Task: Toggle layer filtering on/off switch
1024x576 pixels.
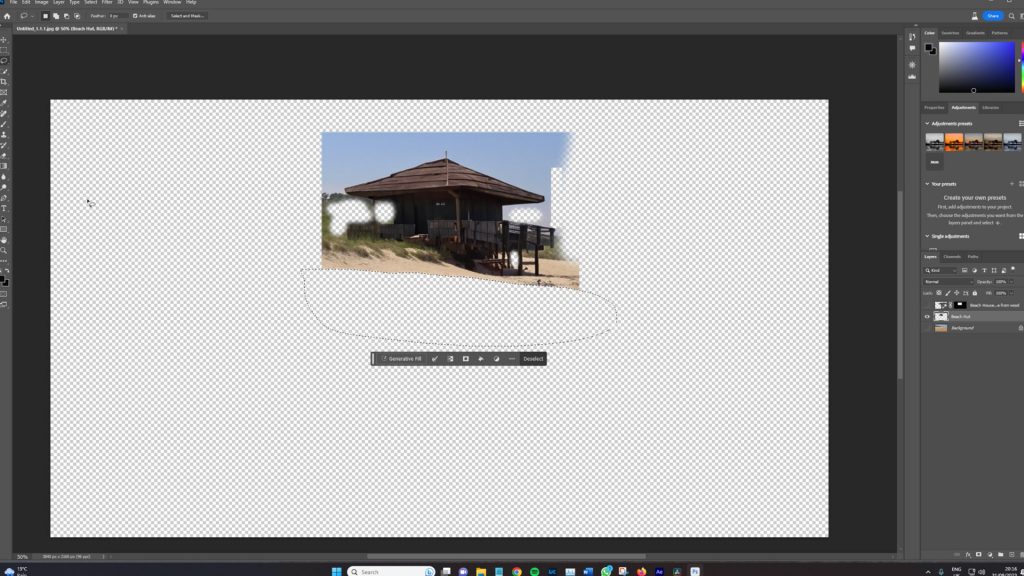Action: tap(1013, 269)
